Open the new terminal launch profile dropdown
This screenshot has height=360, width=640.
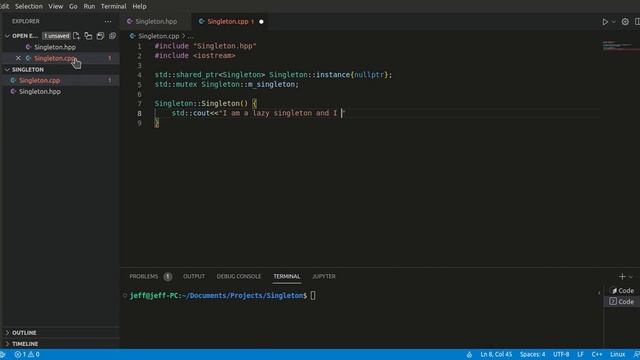tap(631, 277)
